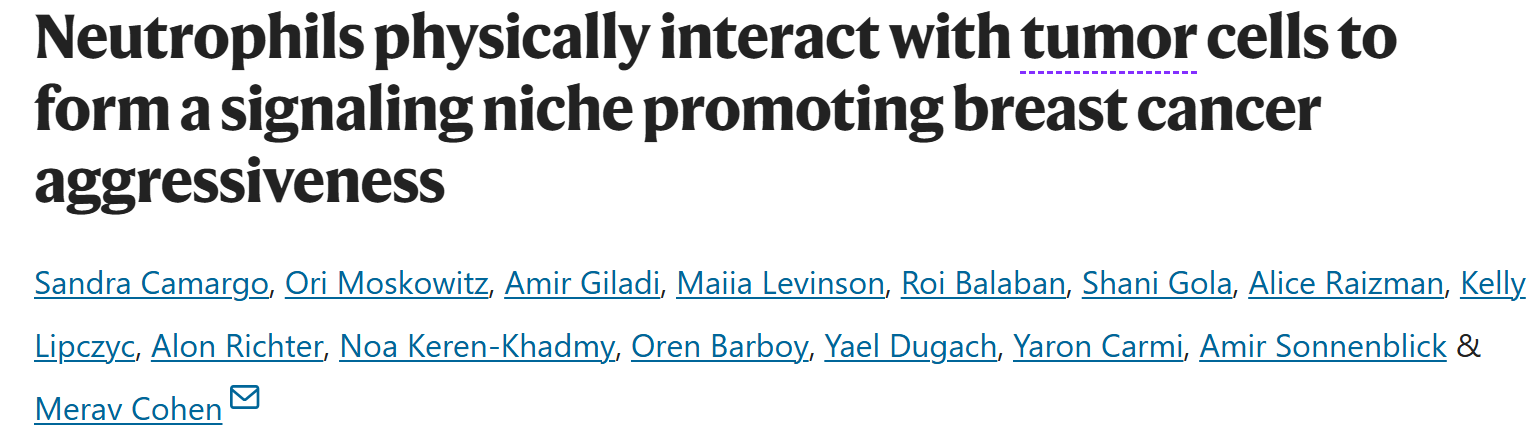Image resolution: width=1536 pixels, height=446 pixels.
Task: Click on Shani Gola author link
Action: click(1157, 284)
